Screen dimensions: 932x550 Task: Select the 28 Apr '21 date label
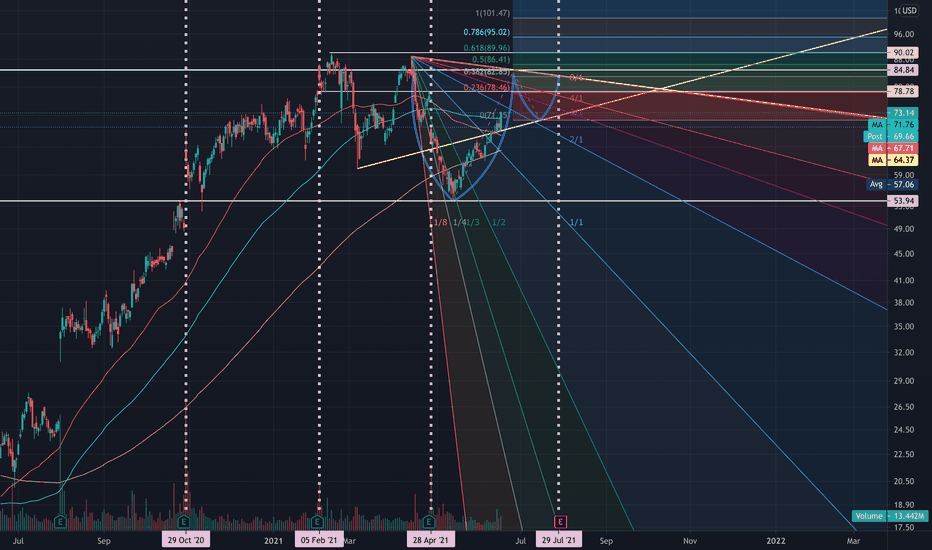(430, 540)
